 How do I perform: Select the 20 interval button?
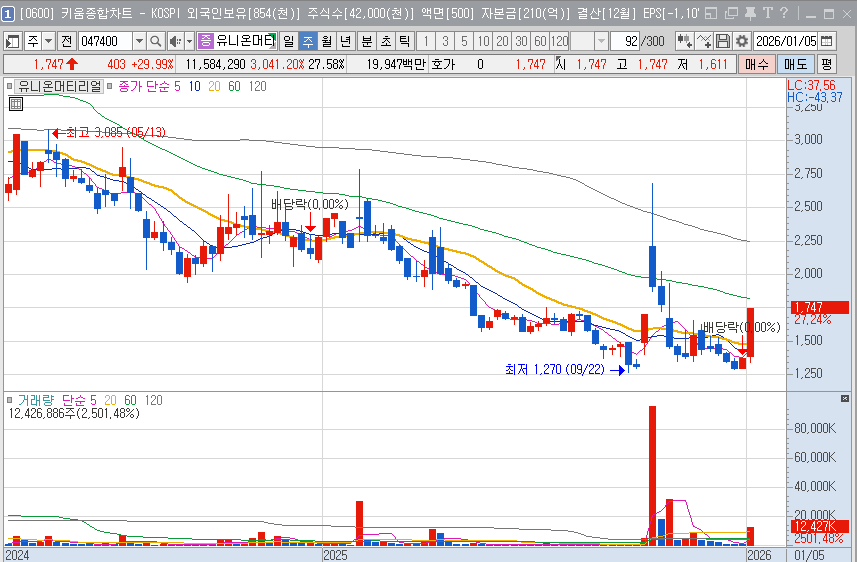click(x=502, y=41)
